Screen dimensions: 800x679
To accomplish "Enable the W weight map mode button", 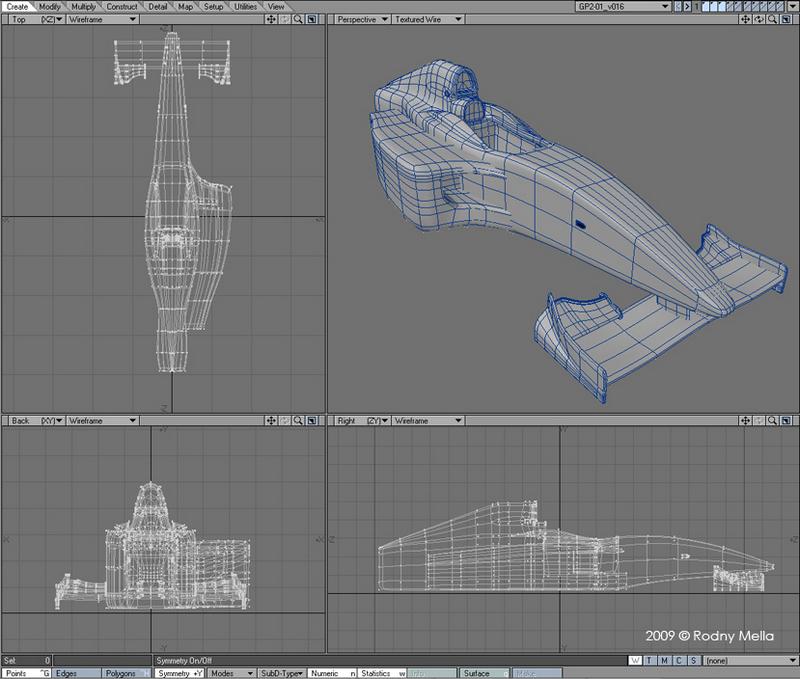I will [636, 661].
